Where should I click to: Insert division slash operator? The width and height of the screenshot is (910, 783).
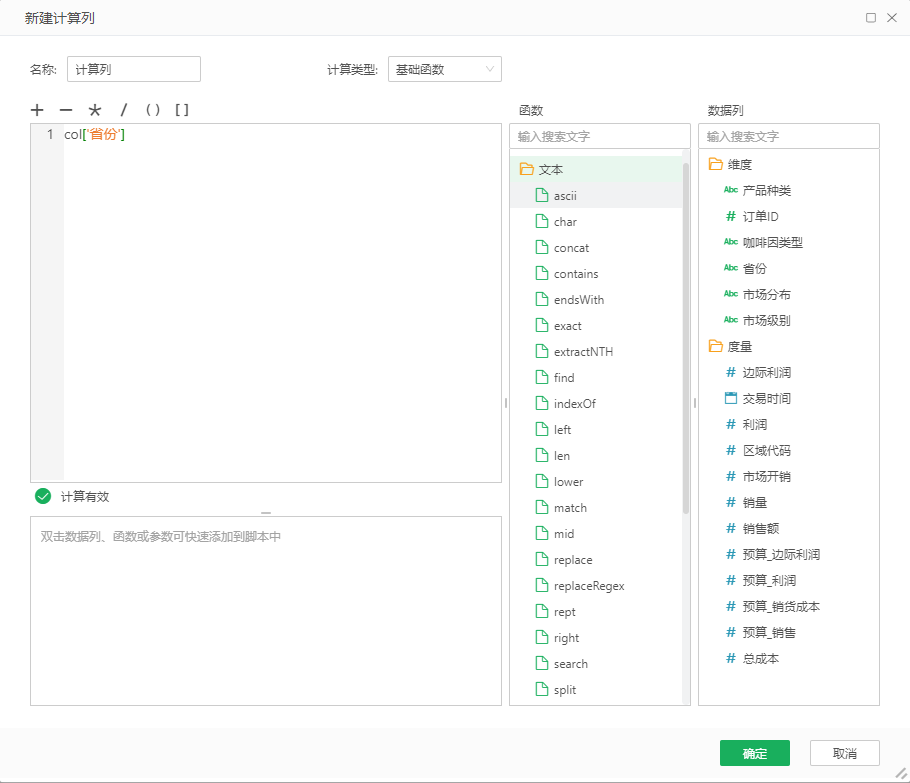click(x=124, y=110)
